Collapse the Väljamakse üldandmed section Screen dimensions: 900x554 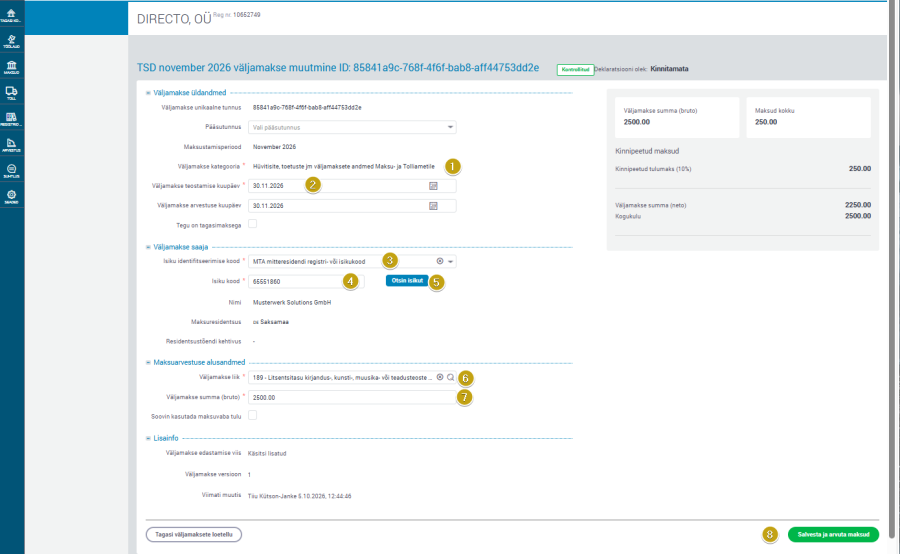pos(148,93)
